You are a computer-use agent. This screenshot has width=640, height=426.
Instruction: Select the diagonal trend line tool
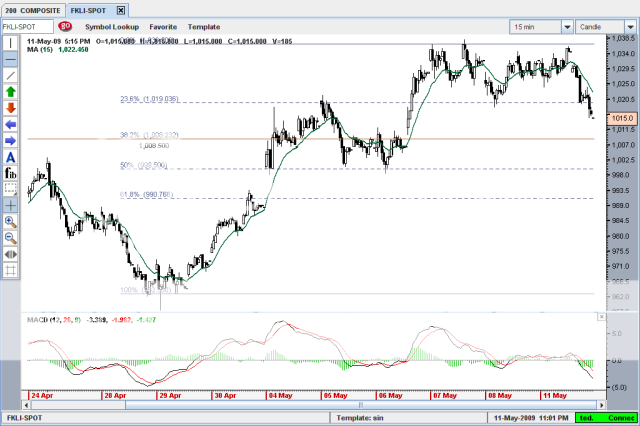pos(11,75)
